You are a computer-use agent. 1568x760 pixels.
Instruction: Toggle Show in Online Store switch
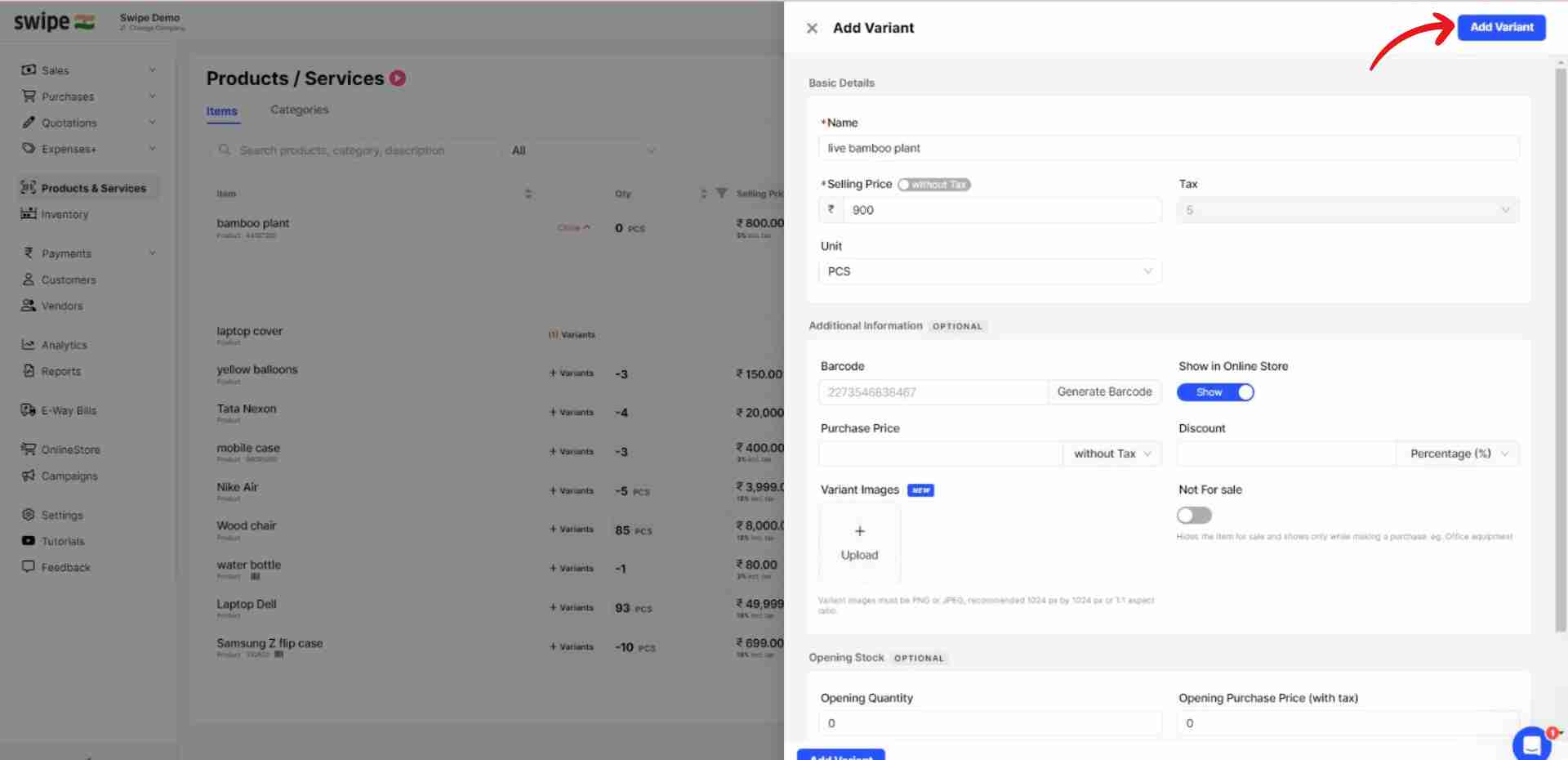point(1215,392)
